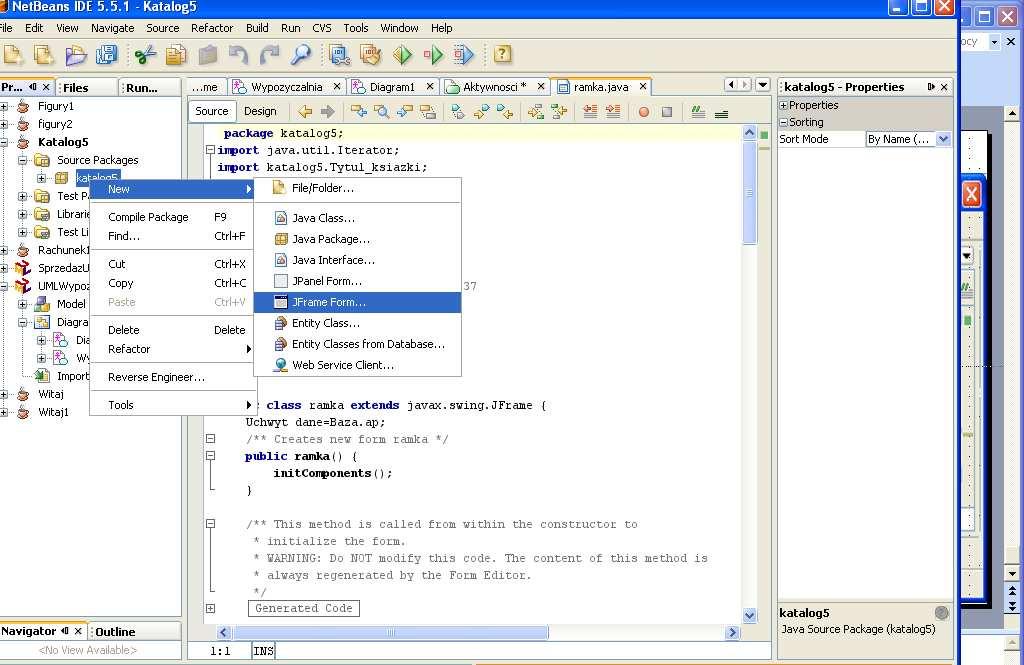The image size is (1024, 665).
Task: Open the Refactor menu in menu bar
Action: click(x=212, y=28)
